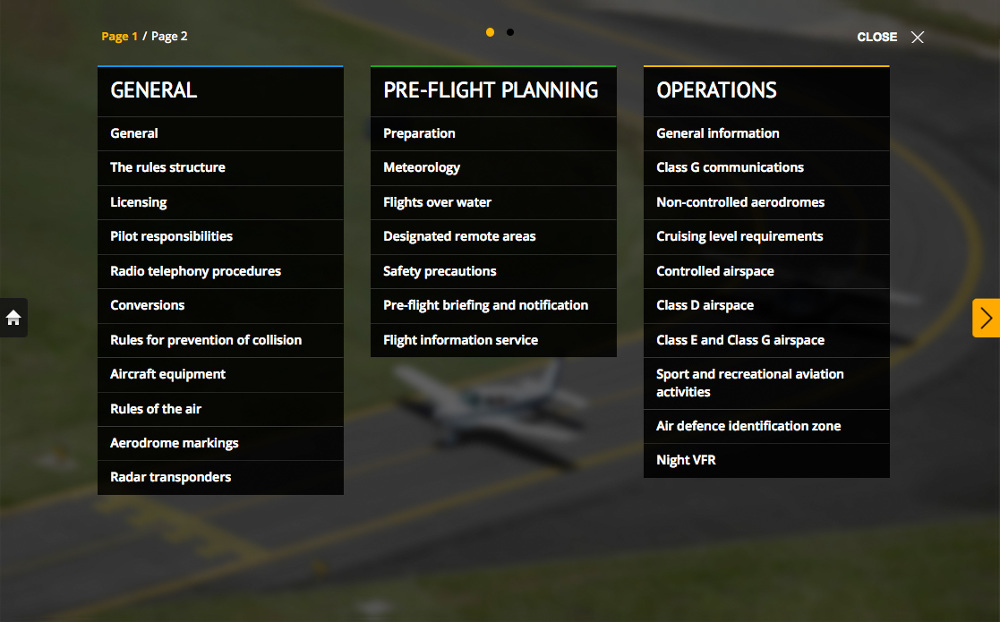Click the yellow next-page arrow
Image resolution: width=1000 pixels, height=622 pixels.
click(986, 318)
